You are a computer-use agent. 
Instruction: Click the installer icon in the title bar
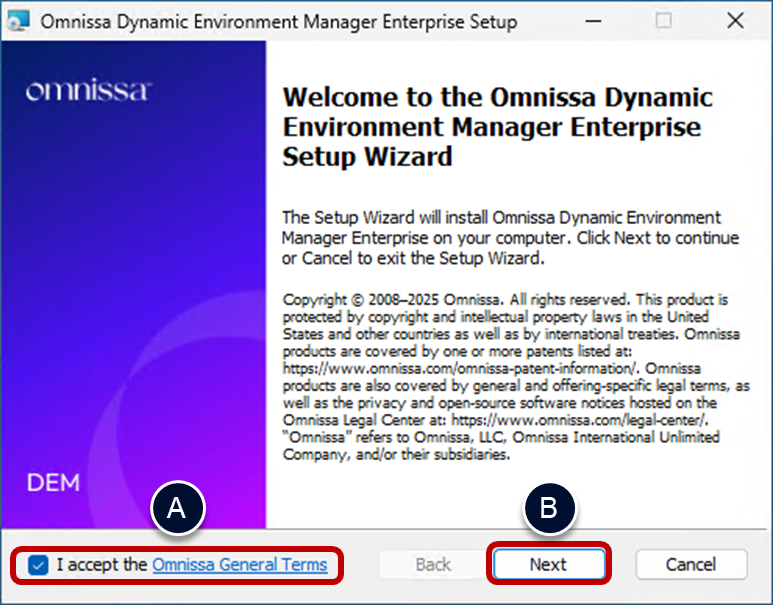coord(18,21)
